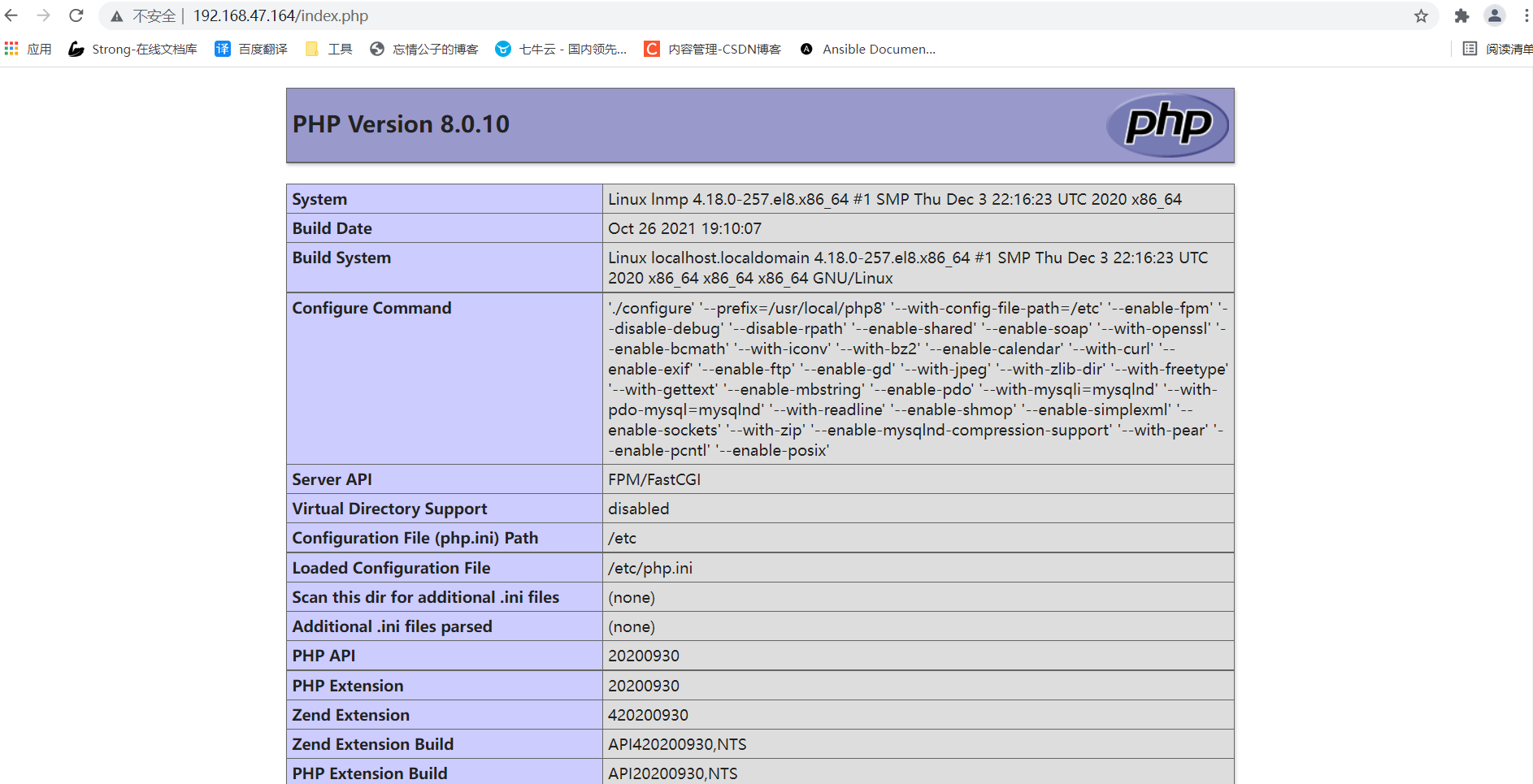Click the Configure Command label cell
The height and width of the screenshot is (784, 1533).
click(445, 379)
